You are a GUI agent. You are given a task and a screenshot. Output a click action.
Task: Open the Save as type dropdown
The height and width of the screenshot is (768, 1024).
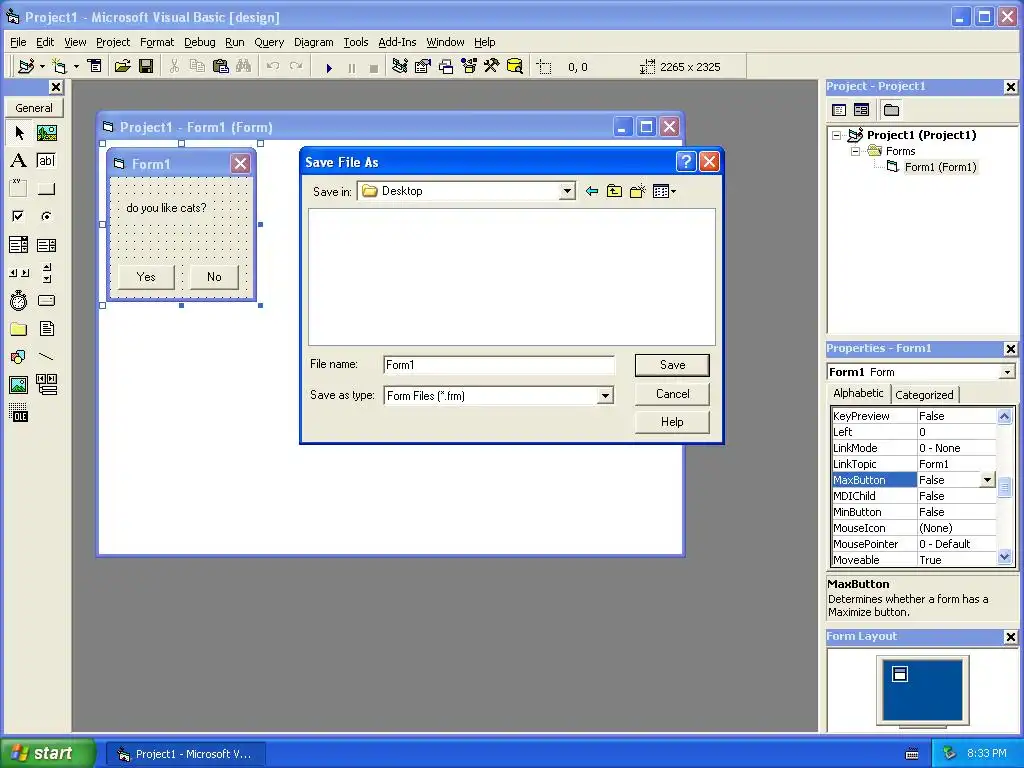(605, 396)
